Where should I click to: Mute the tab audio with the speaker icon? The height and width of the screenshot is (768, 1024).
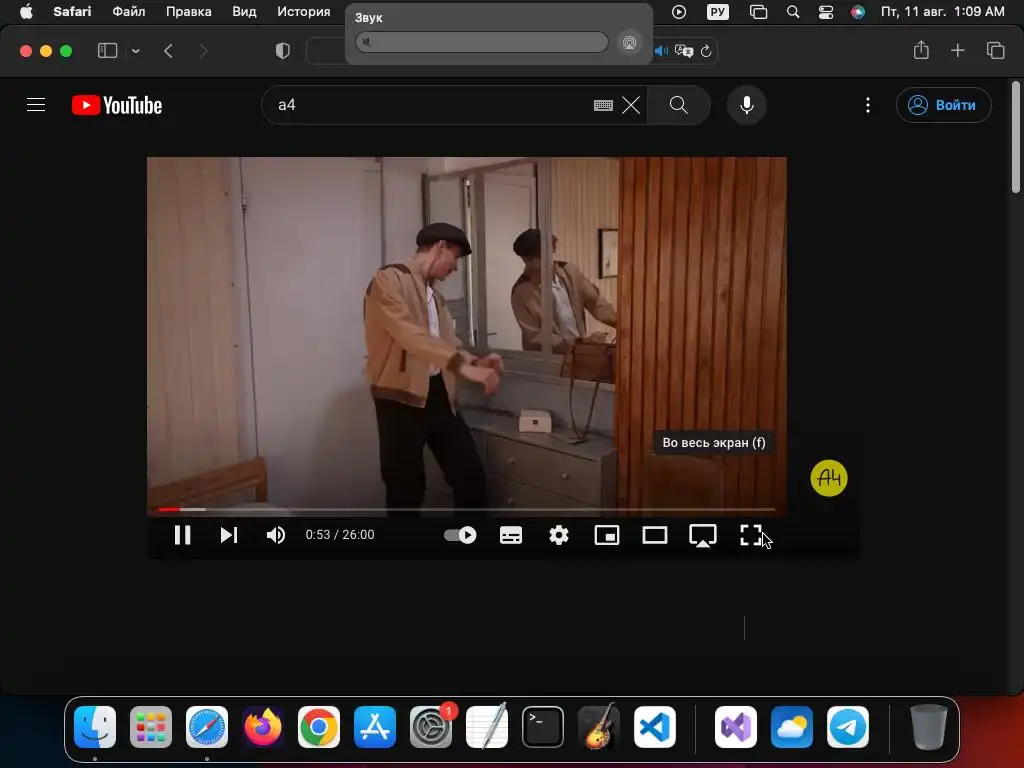[x=662, y=50]
